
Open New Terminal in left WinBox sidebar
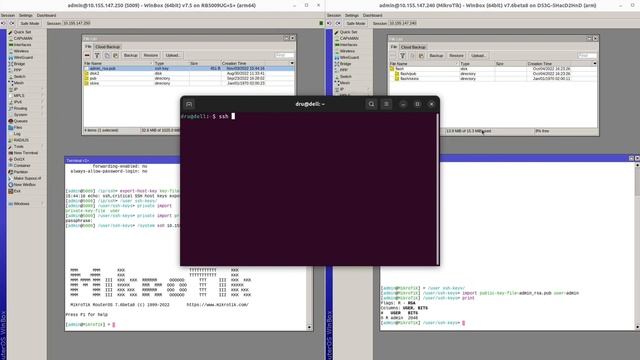[22, 153]
